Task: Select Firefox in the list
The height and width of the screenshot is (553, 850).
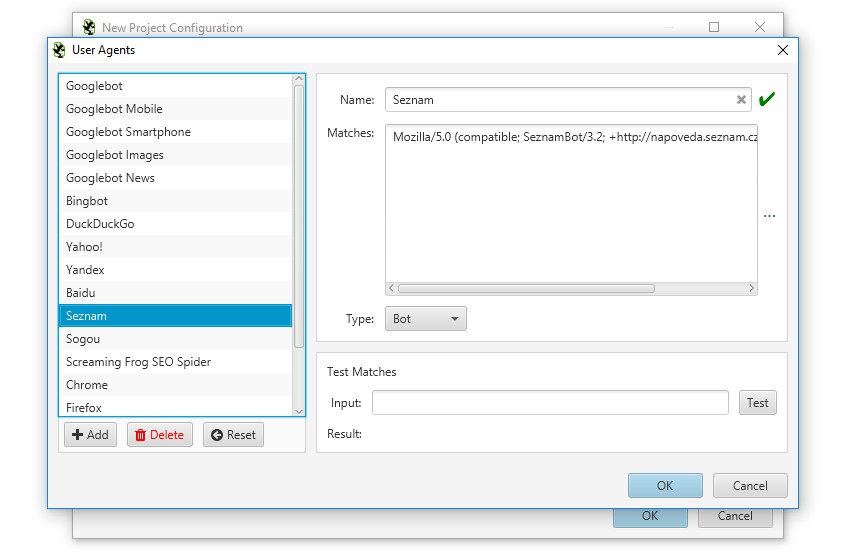Action: [175, 407]
